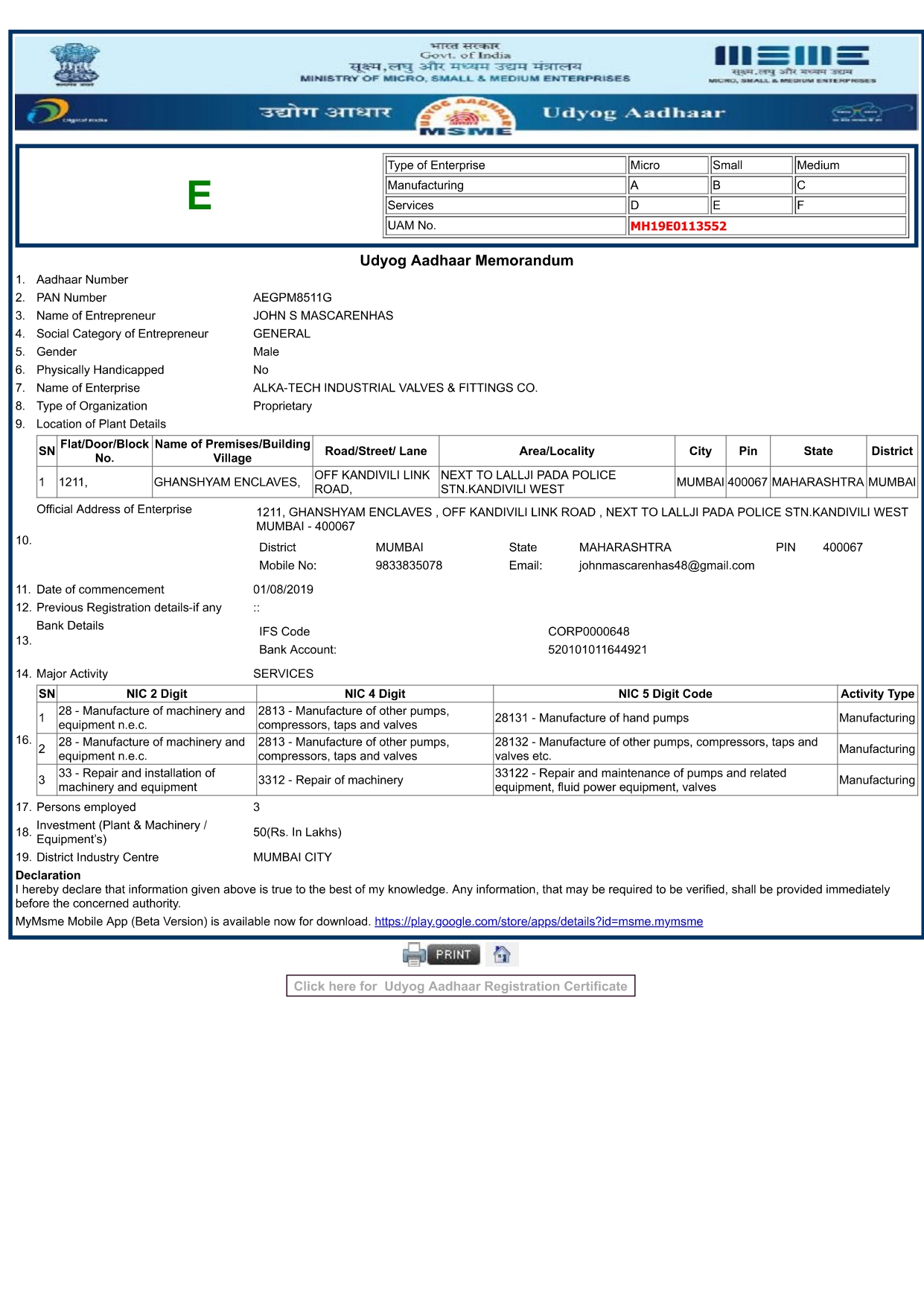Click the Government of India emblem

coord(74,65)
